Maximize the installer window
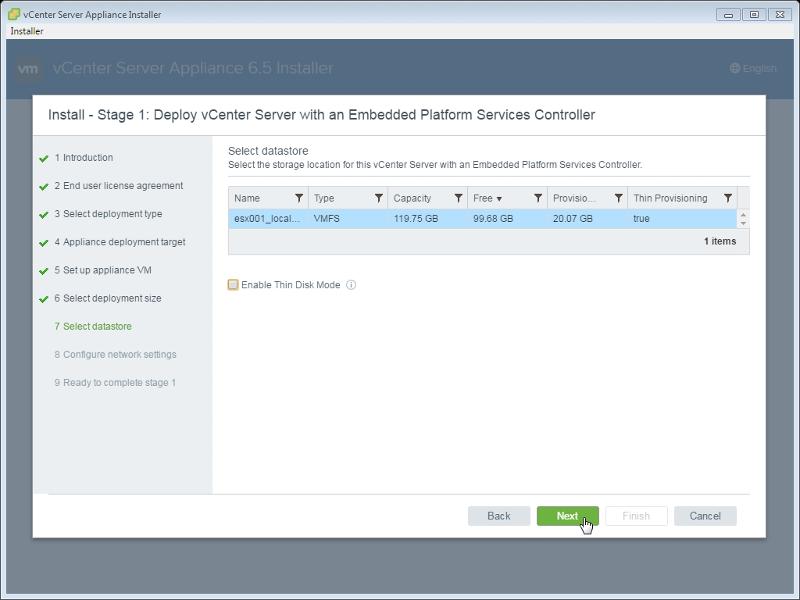800x600 pixels. click(x=754, y=15)
